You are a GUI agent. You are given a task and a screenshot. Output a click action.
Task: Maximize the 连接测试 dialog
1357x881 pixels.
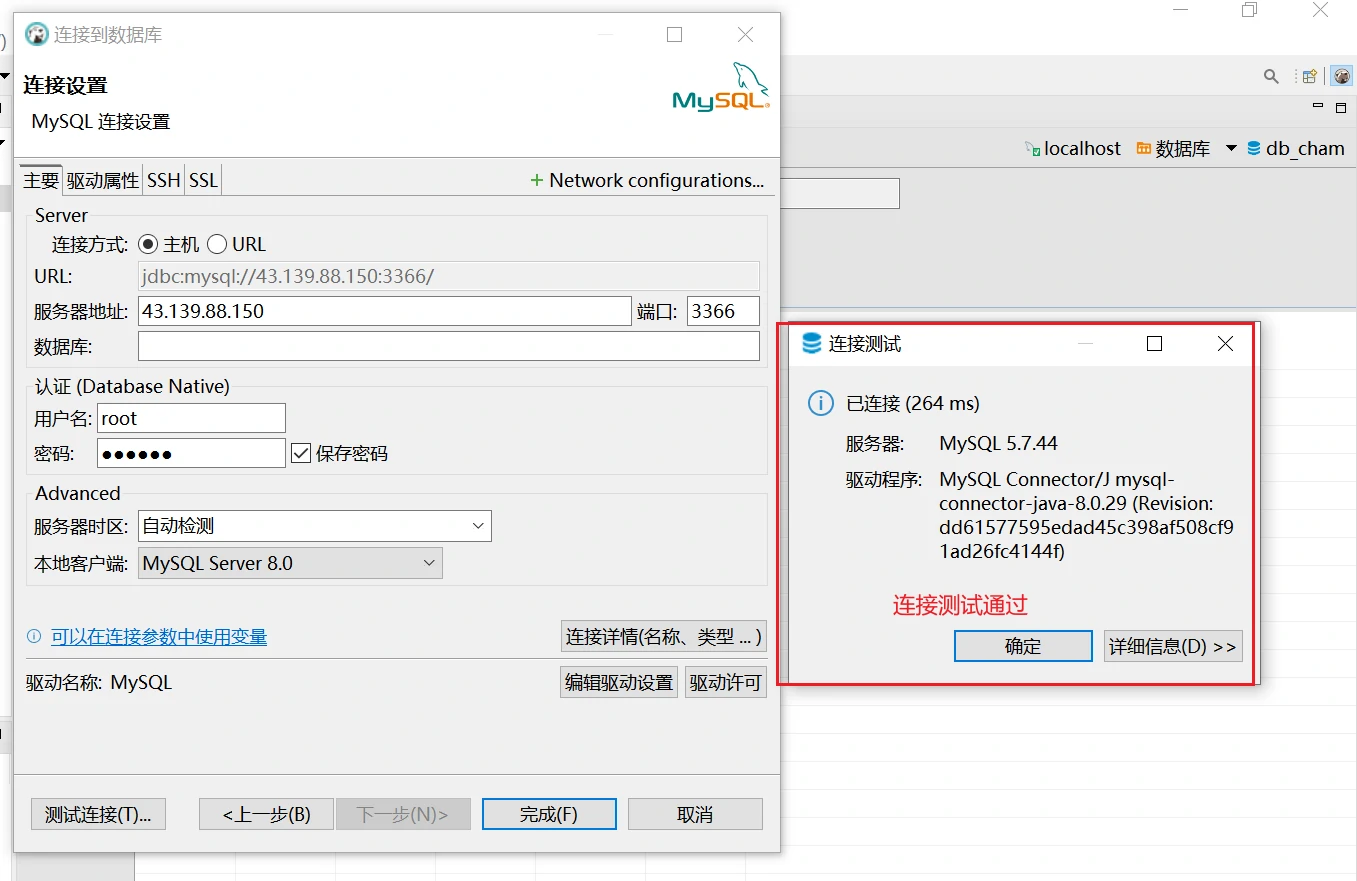(1154, 343)
